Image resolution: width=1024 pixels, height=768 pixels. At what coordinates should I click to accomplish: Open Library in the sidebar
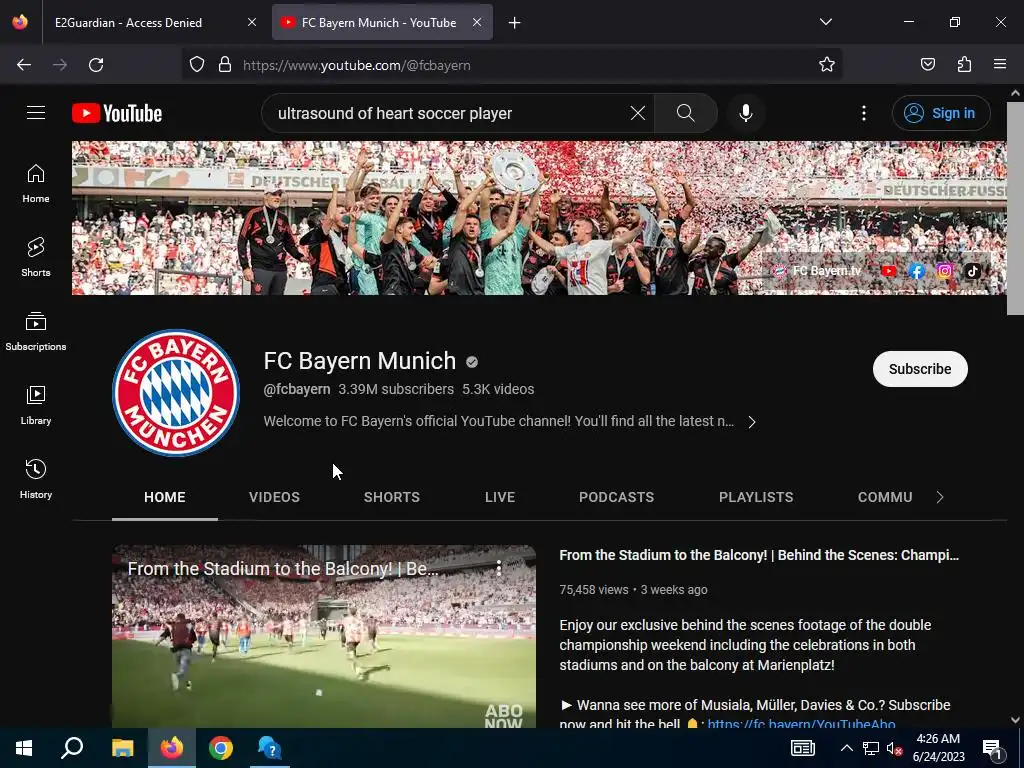(x=36, y=406)
